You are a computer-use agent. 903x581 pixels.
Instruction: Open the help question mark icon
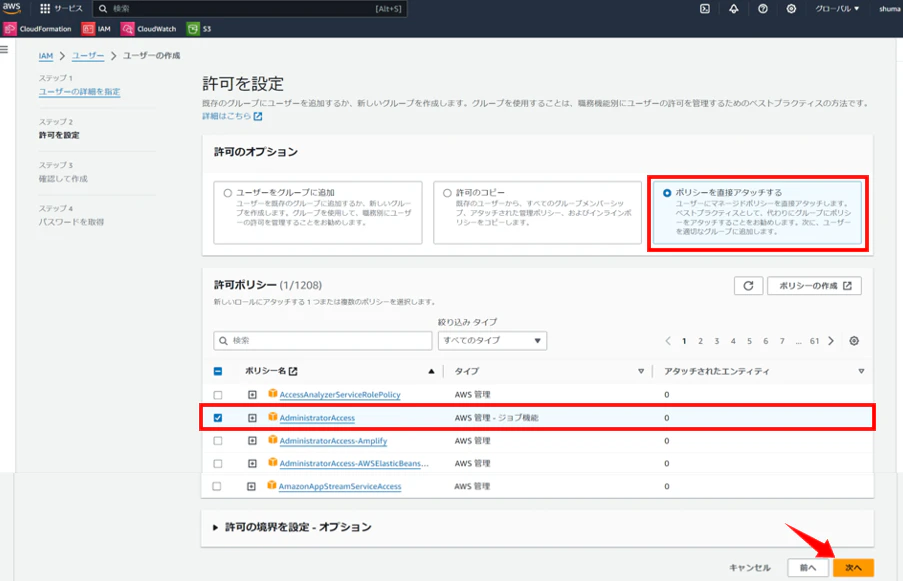[762, 9]
